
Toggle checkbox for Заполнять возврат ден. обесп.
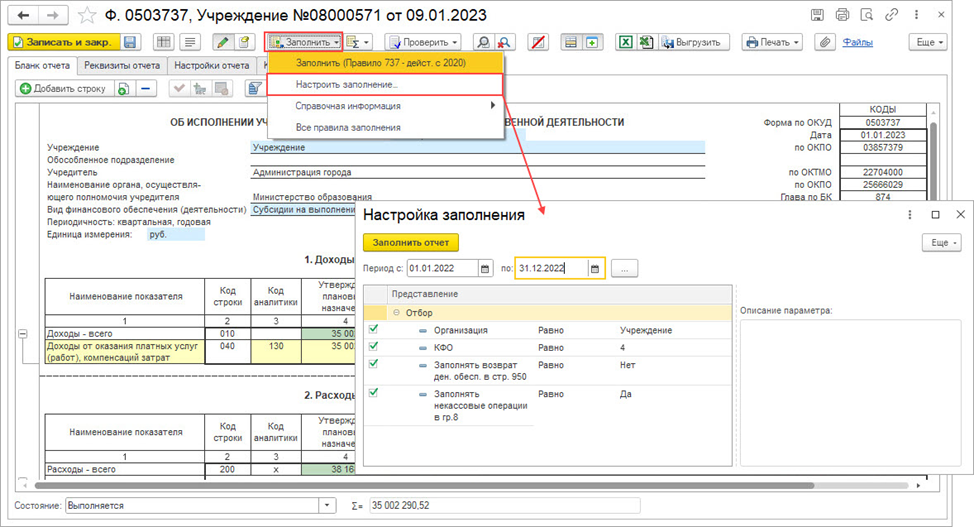point(373,364)
